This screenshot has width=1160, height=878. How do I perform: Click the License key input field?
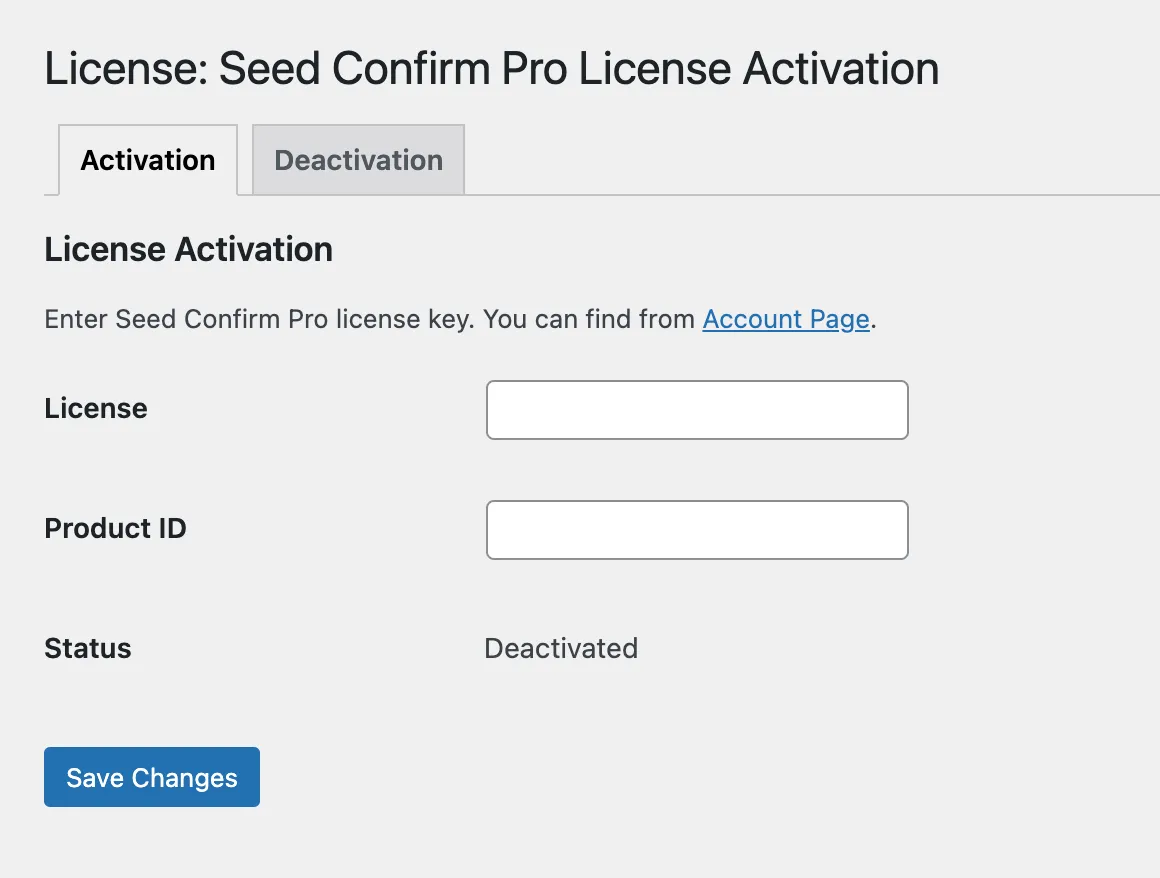pos(697,410)
